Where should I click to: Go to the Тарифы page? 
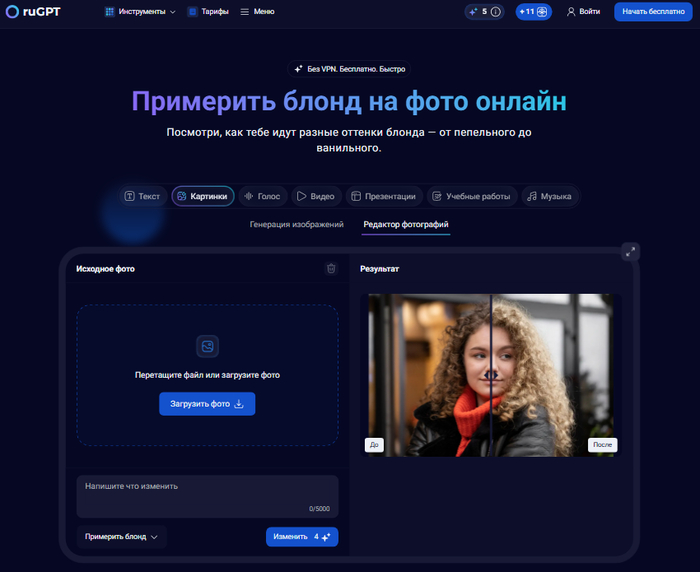[x=207, y=12]
